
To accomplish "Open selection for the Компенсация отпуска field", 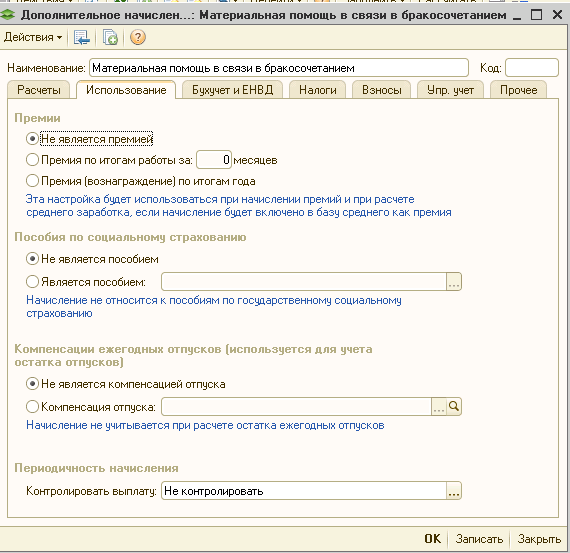I will coord(439,406).
